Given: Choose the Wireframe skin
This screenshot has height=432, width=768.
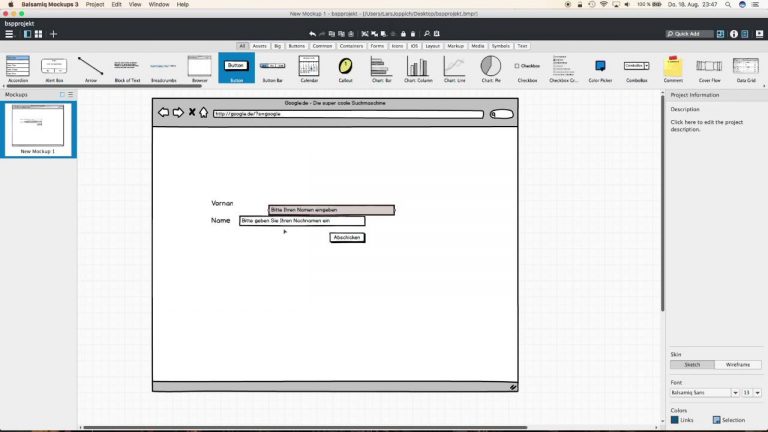Looking at the screenshot, I should coord(738,365).
